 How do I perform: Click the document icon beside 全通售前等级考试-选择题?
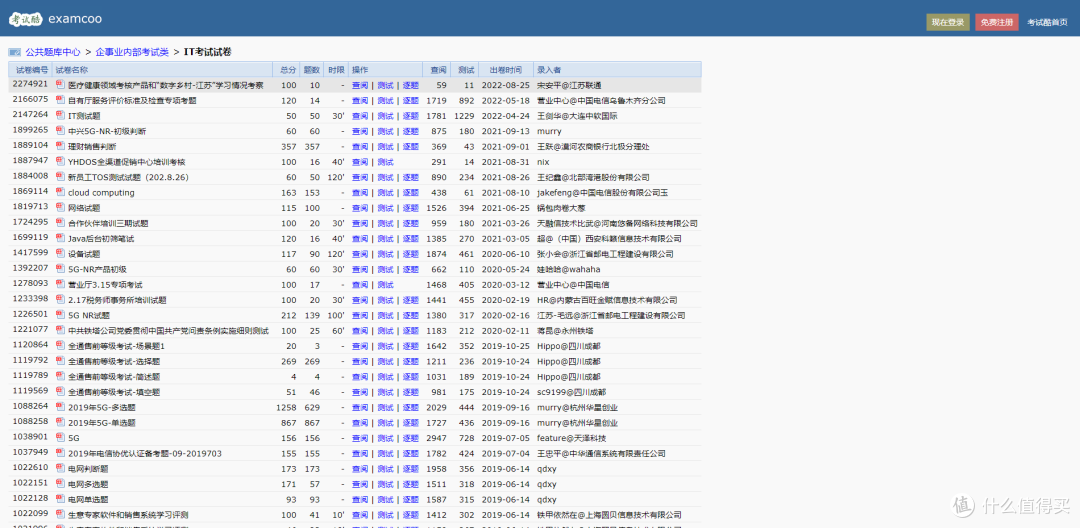pos(60,361)
